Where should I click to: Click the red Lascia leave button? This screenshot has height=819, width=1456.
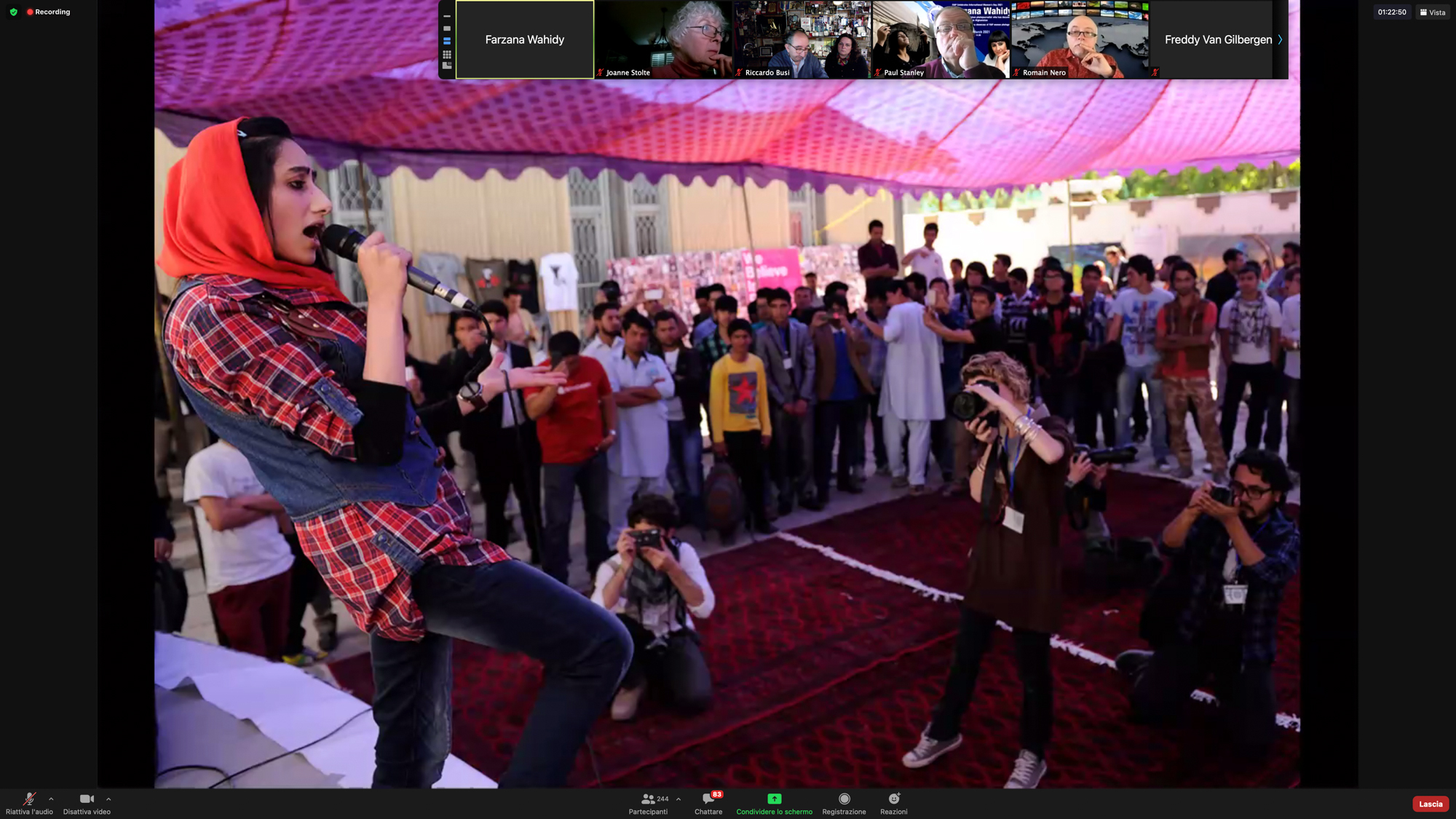pos(1430,804)
